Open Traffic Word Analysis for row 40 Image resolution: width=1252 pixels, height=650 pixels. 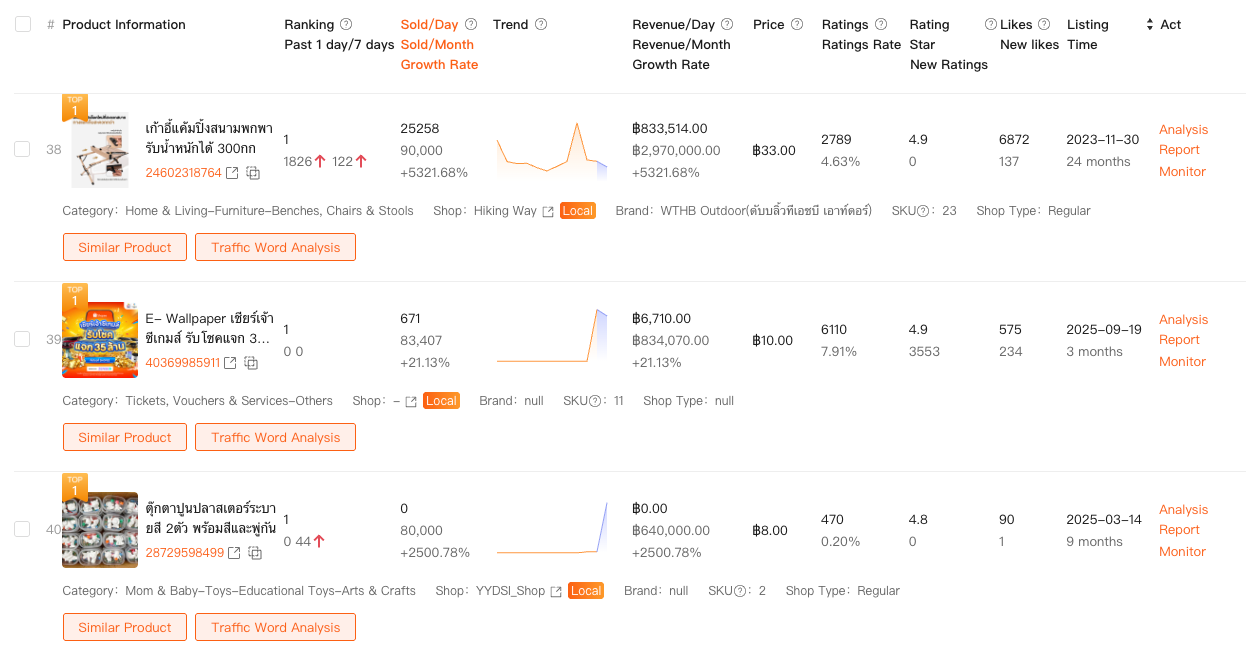pyautogui.click(x=275, y=627)
